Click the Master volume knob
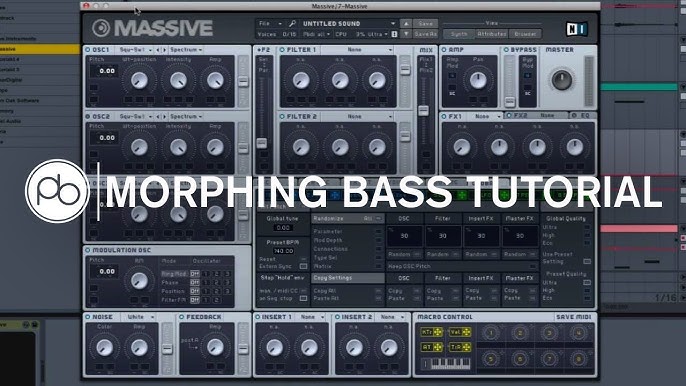Image resolution: width=686 pixels, height=386 pixels. pos(561,80)
